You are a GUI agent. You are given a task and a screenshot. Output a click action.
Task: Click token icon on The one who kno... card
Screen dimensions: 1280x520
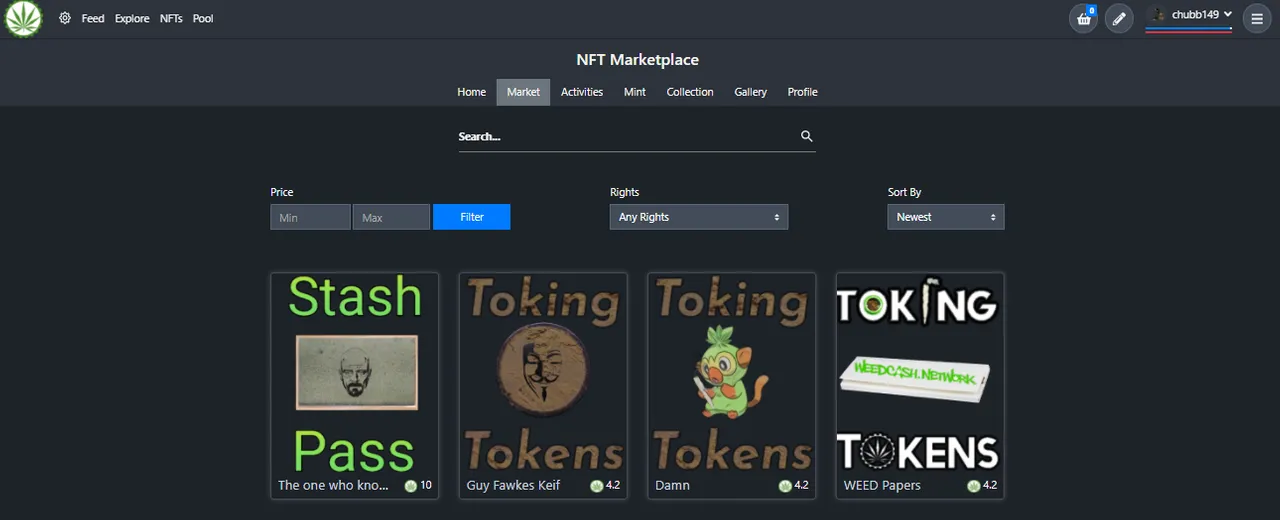(411, 486)
